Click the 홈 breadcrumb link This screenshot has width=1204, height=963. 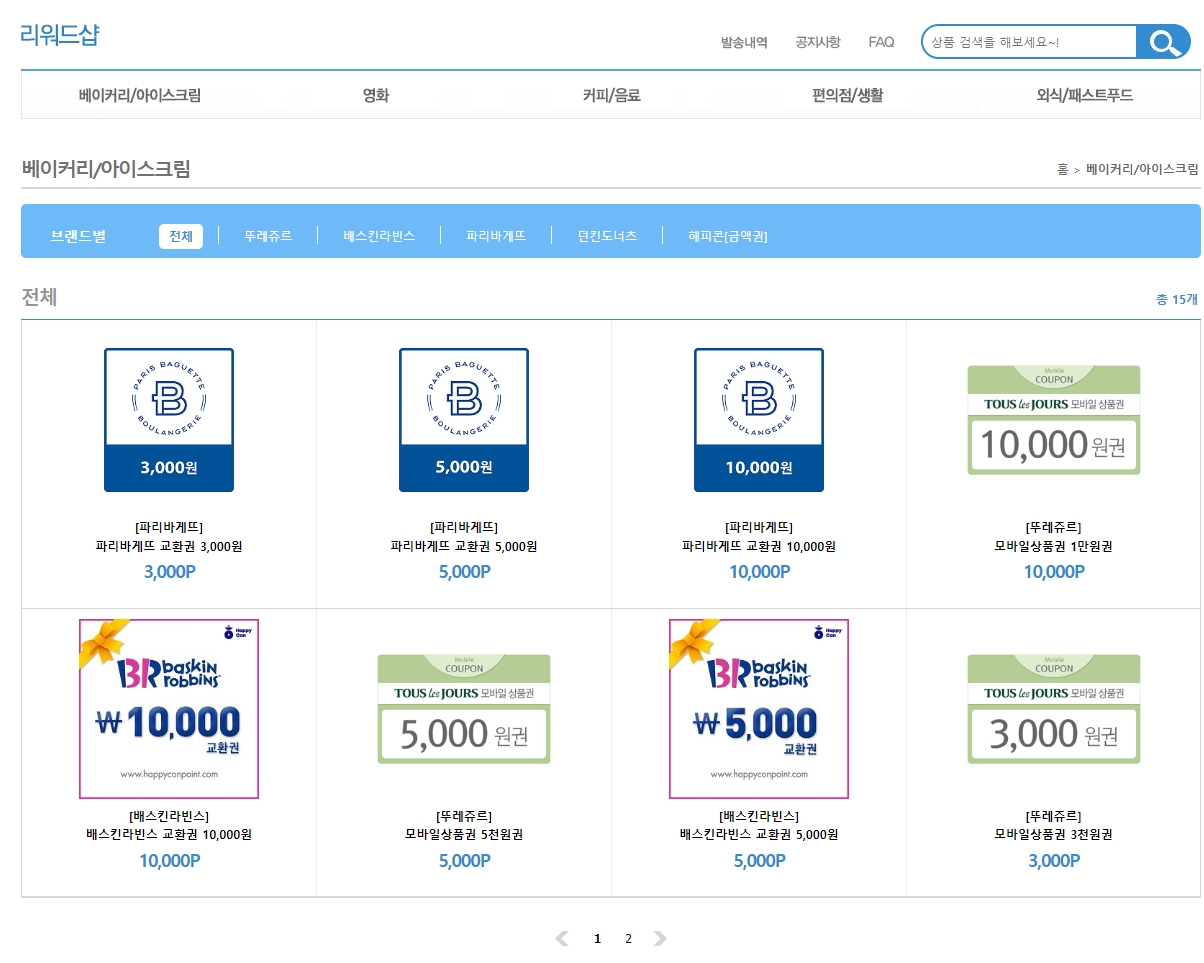1063,169
